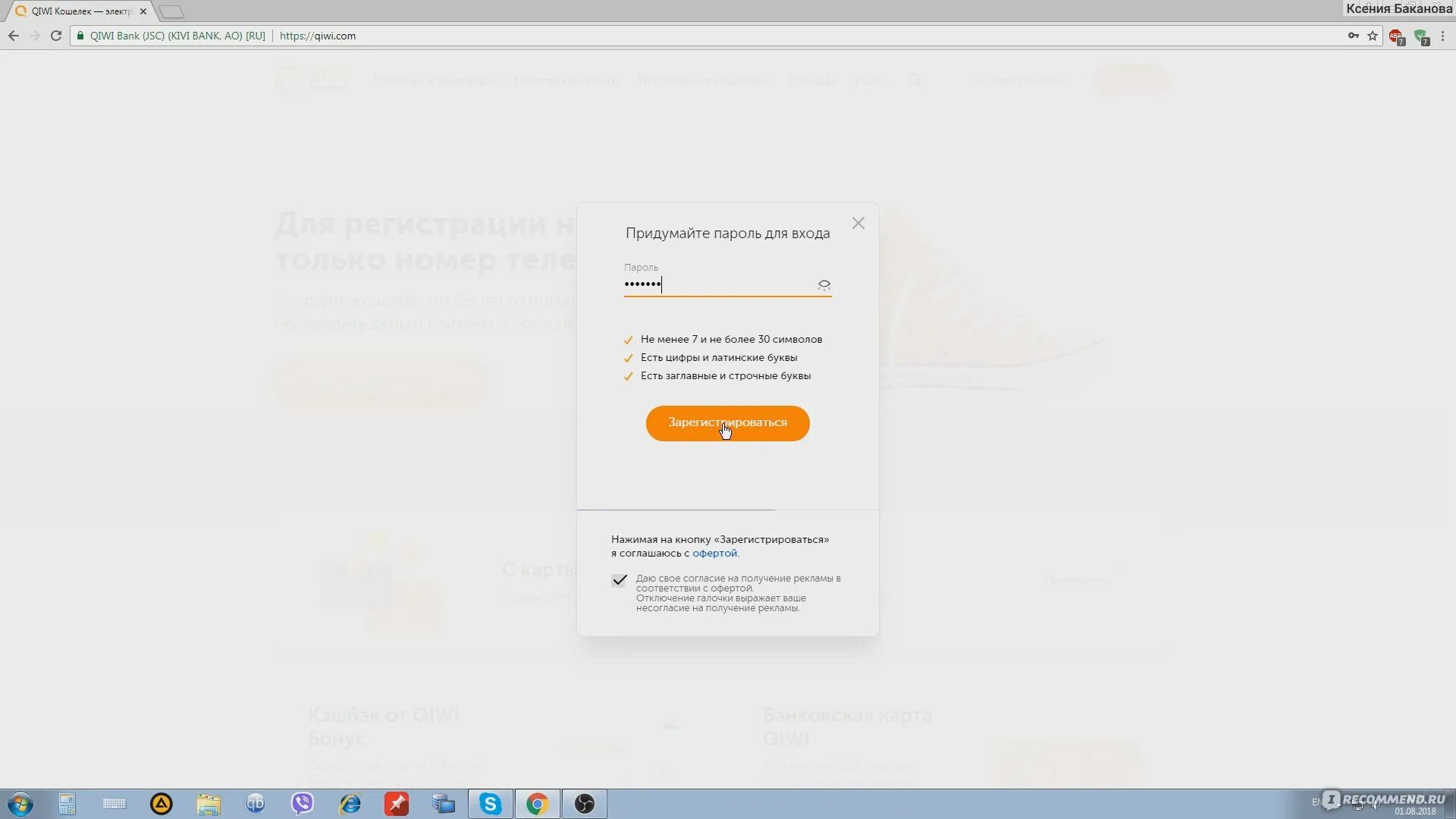Open saved passwords key icon
The image size is (1456, 819).
point(1353,36)
